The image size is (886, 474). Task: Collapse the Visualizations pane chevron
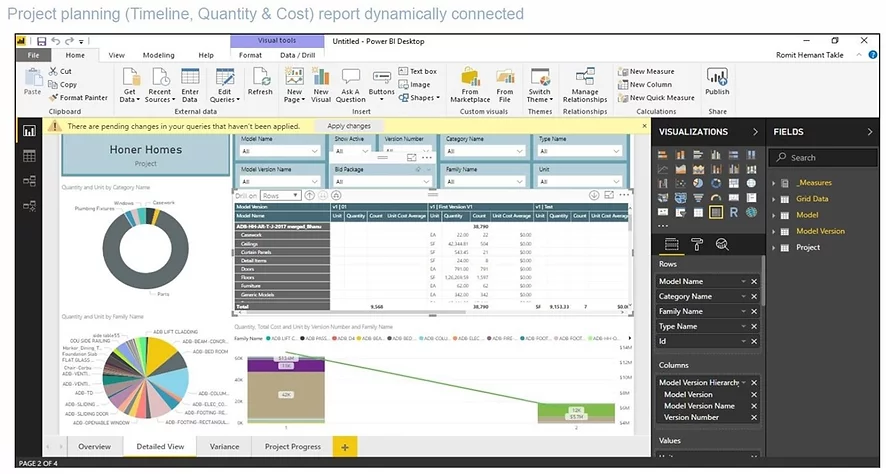click(755, 132)
